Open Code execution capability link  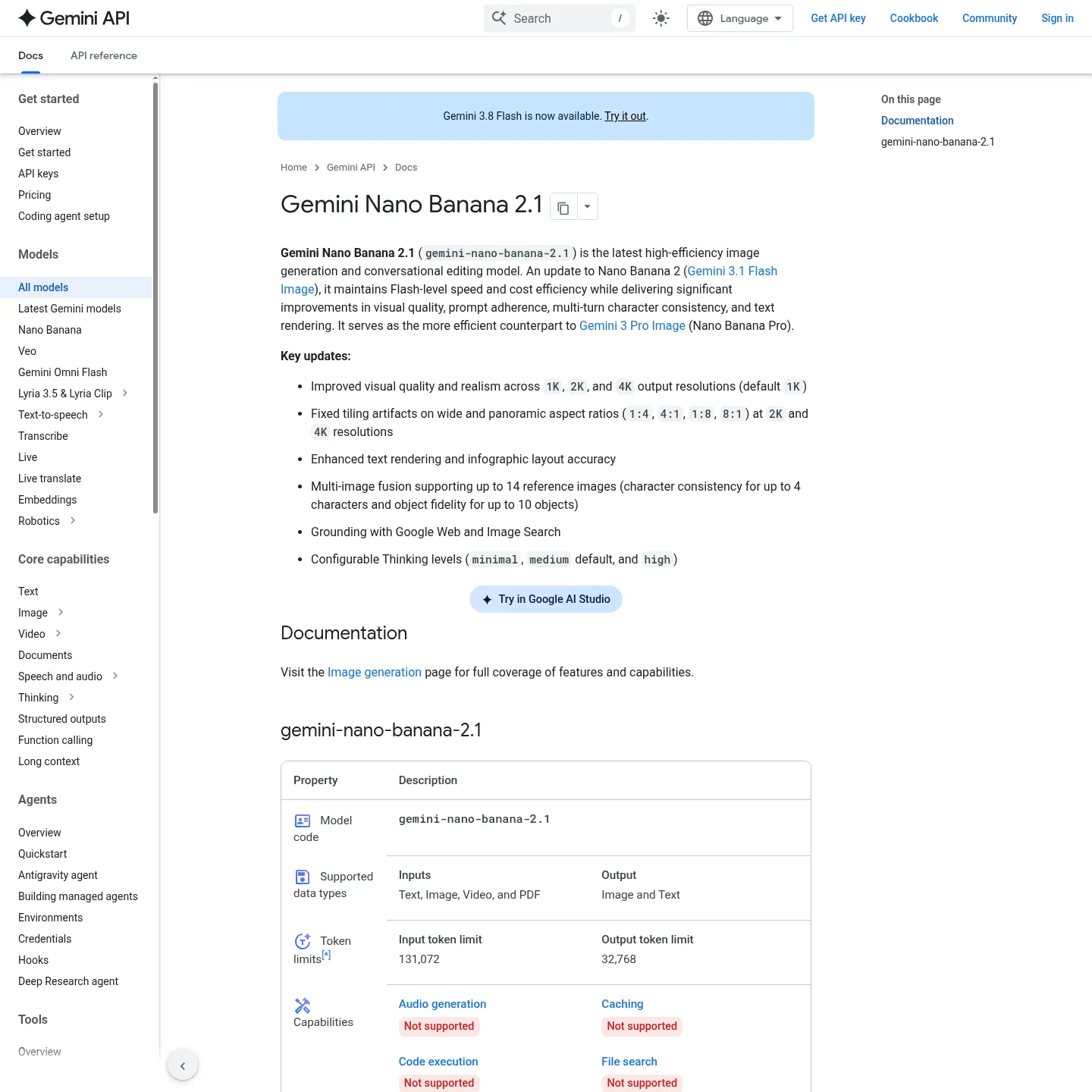[438, 1062]
